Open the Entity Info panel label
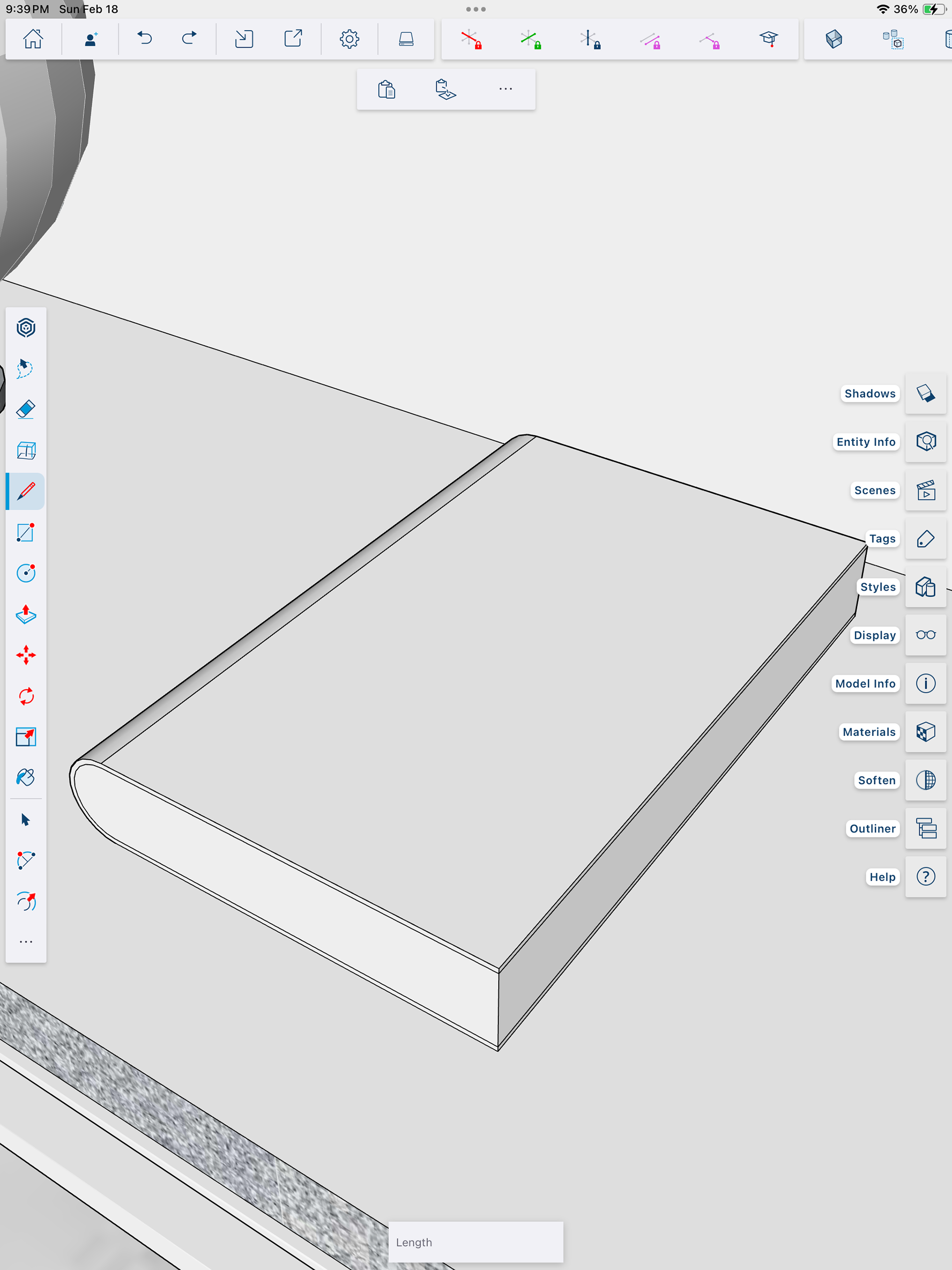This screenshot has height=1270, width=952. [x=865, y=442]
